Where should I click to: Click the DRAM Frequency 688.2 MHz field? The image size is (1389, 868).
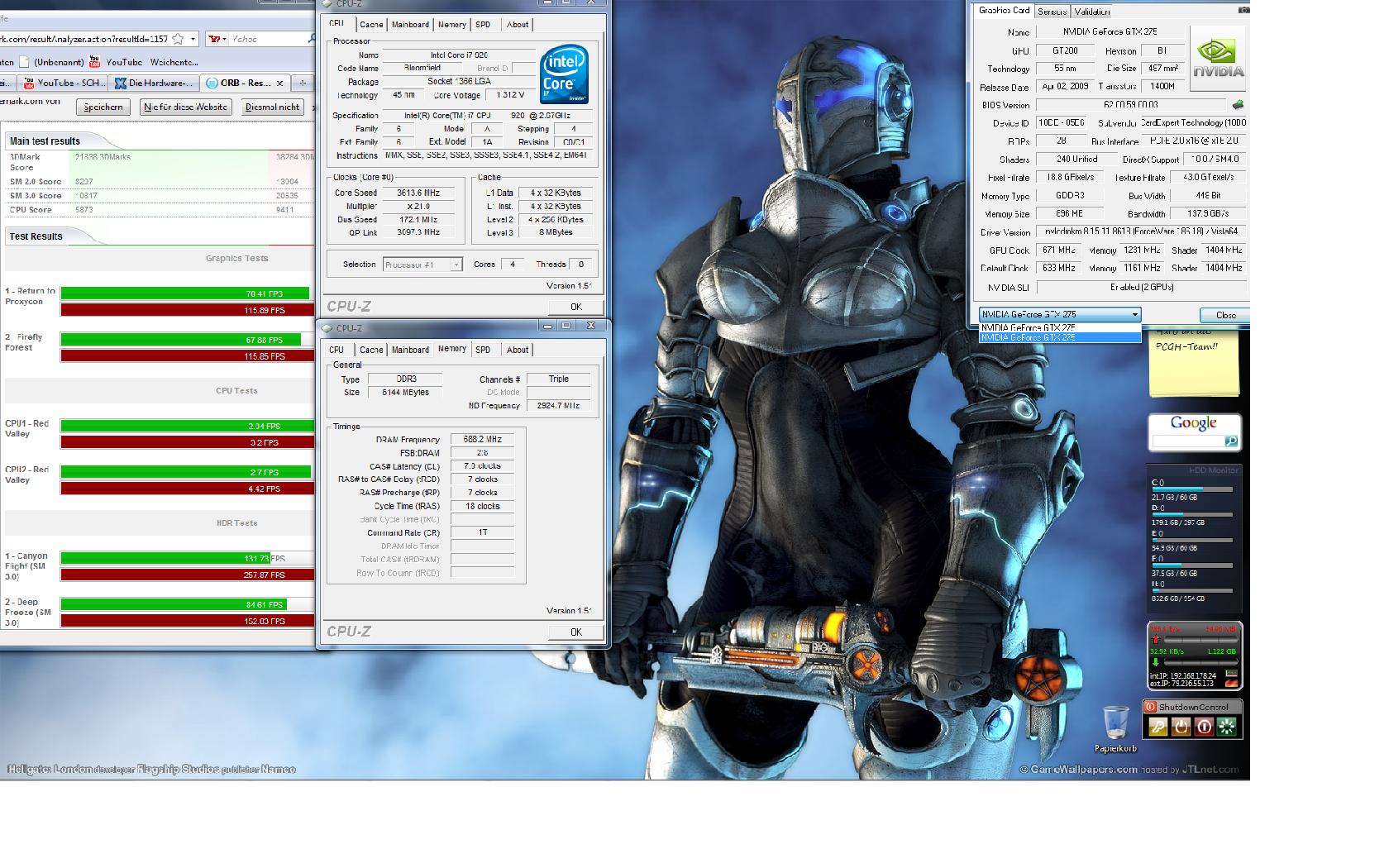point(482,439)
